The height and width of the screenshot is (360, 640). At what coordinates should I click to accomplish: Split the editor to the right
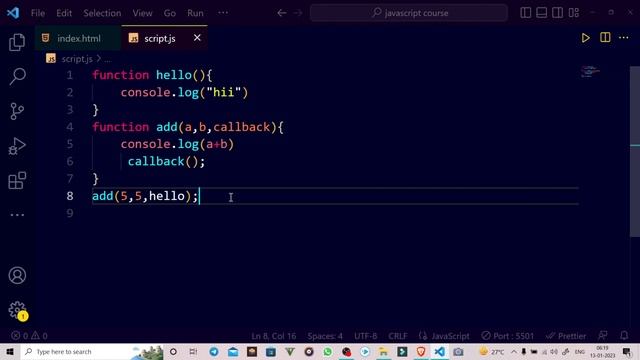[x=605, y=38]
